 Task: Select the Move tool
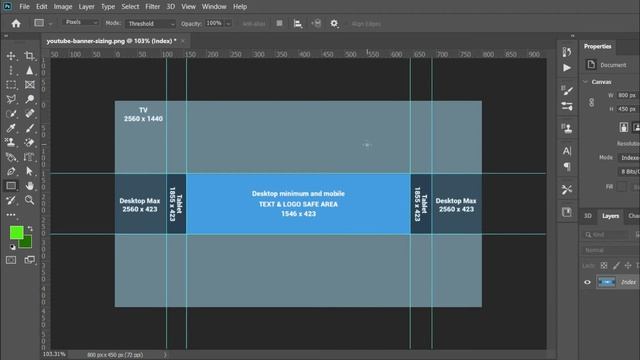coord(11,56)
